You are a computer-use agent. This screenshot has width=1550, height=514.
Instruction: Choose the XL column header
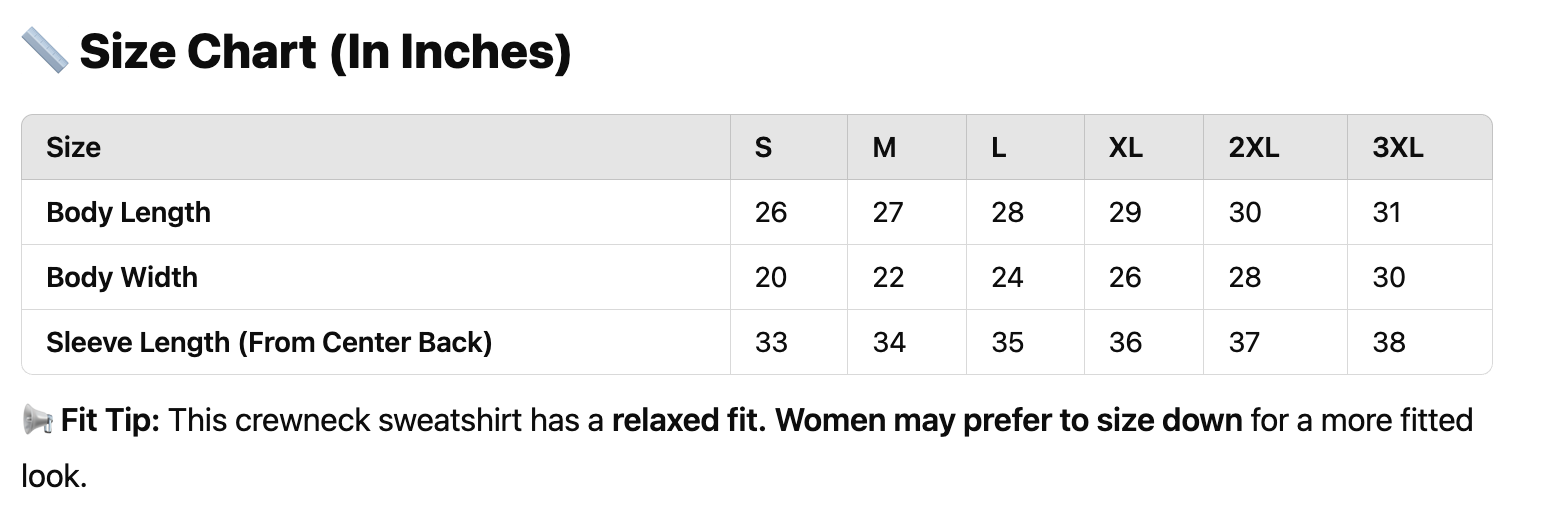[x=1125, y=148]
